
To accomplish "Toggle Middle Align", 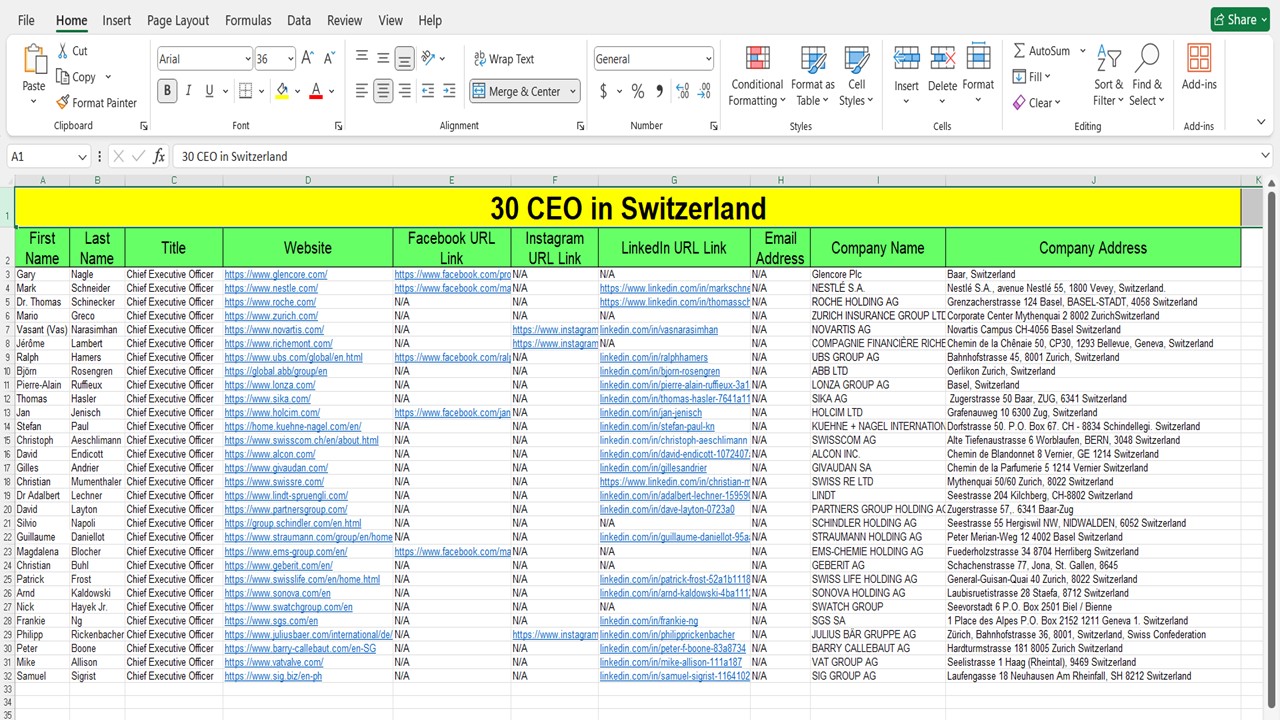I will 383,58.
